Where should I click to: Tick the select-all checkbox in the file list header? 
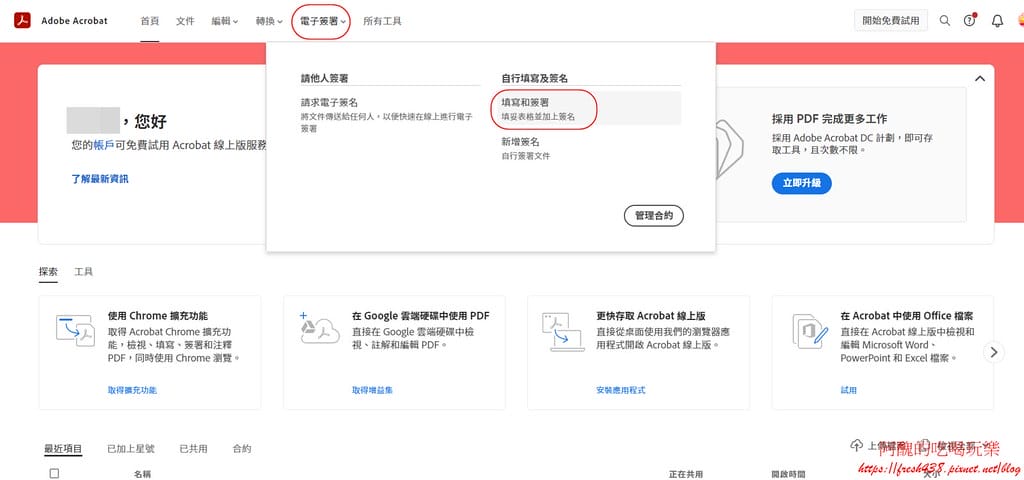[x=54, y=473]
